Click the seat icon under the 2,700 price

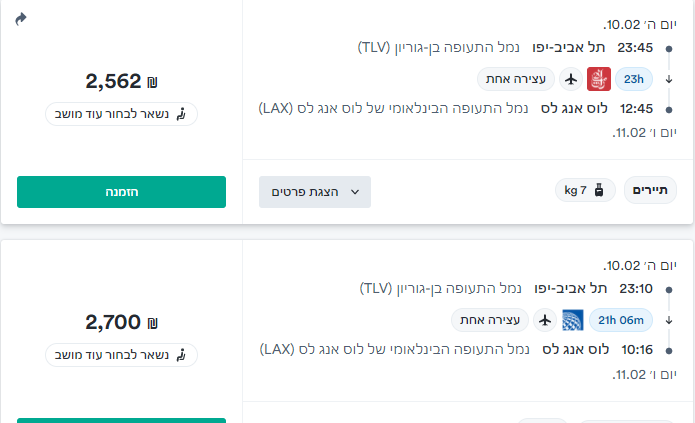click(181, 355)
